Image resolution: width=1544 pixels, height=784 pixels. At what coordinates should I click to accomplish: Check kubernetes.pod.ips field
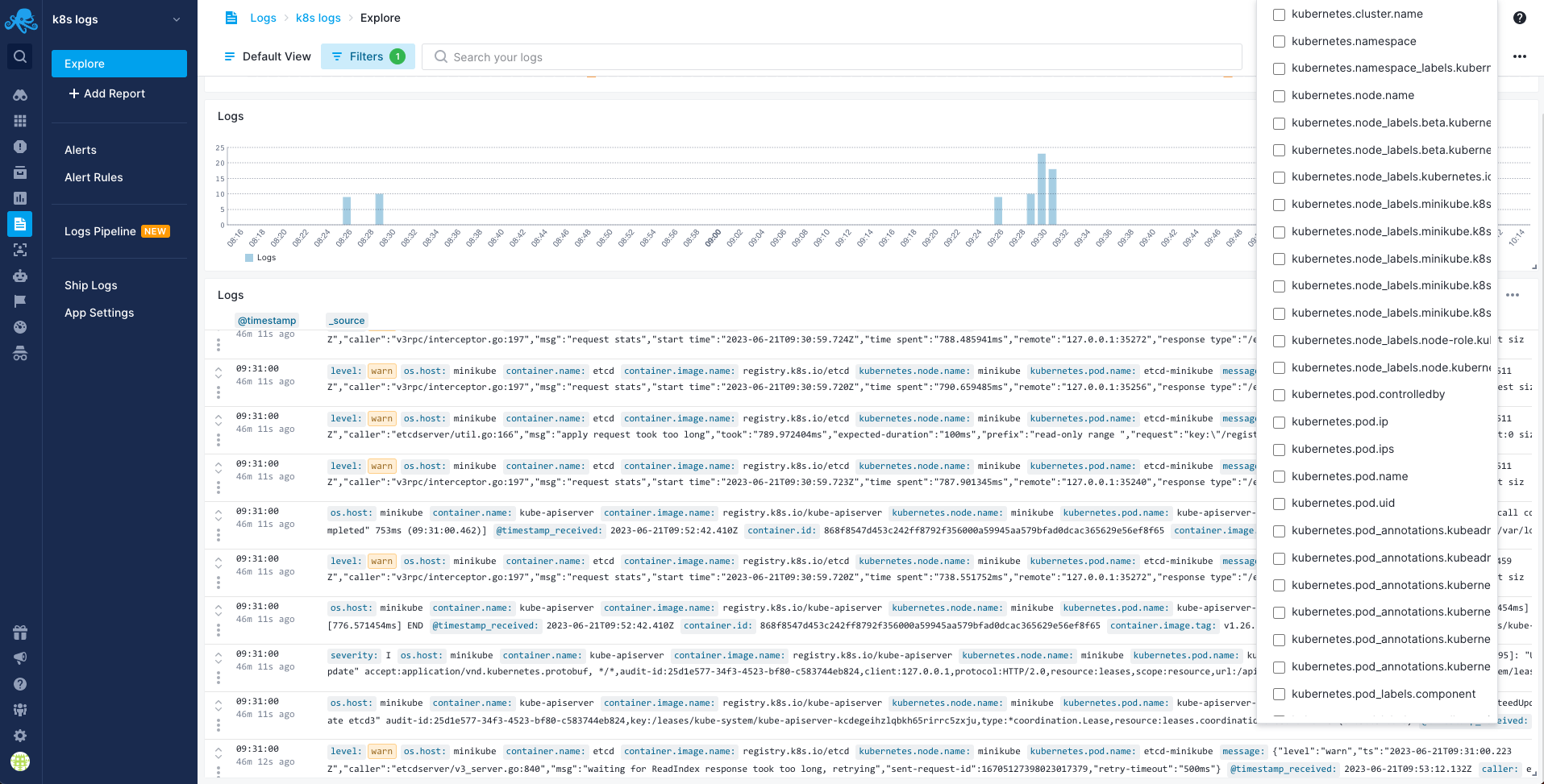coord(1279,450)
